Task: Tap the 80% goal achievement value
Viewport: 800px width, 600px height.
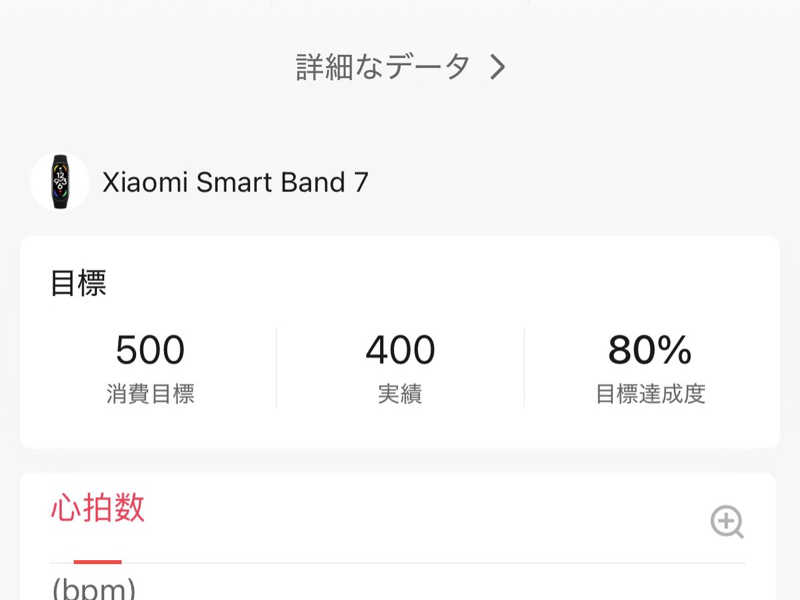Action: tap(650, 351)
